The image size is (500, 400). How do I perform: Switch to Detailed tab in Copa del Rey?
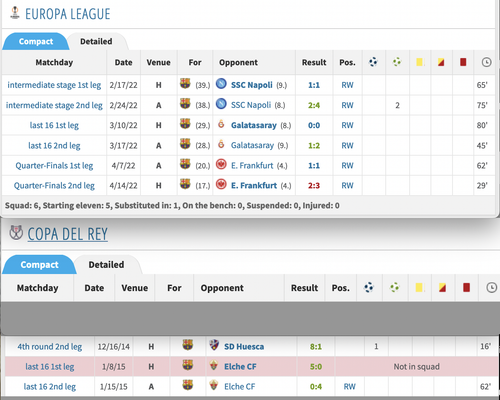106,265
